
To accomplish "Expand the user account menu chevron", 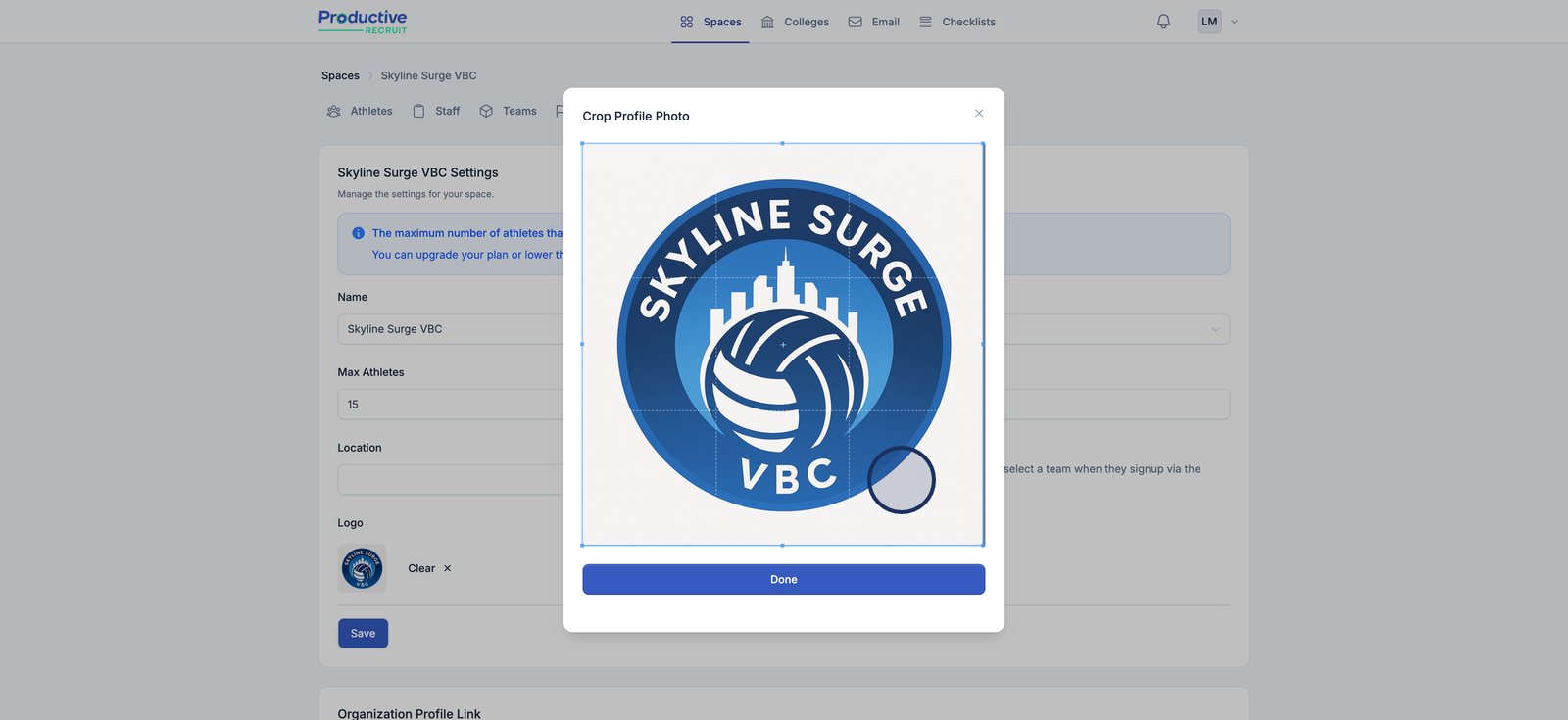I will 1234,22.
